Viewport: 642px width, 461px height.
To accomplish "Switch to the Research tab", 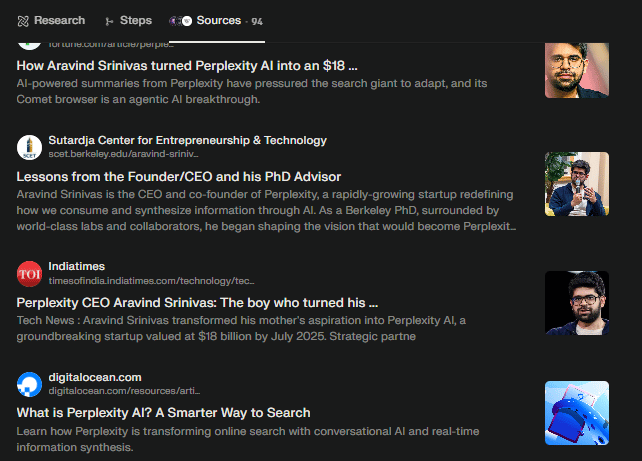I will pyautogui.click(x=59, y=20).
